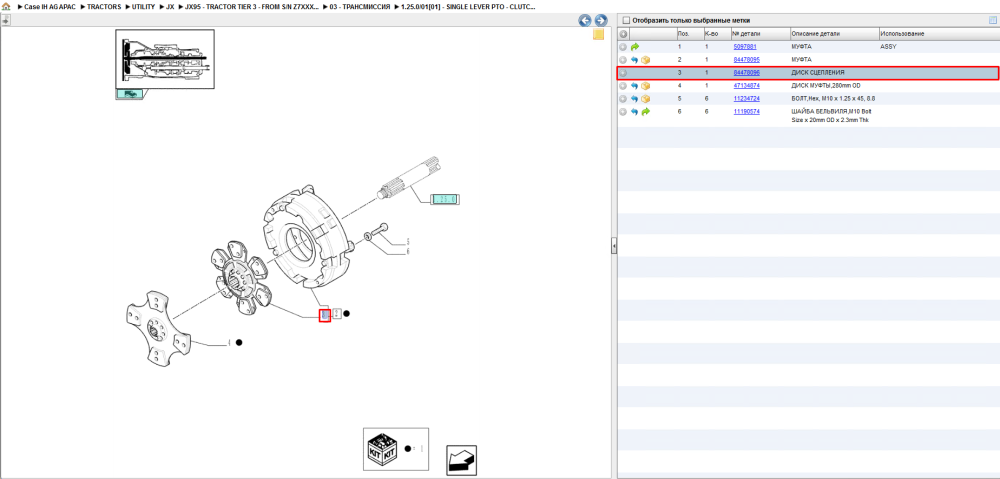Toggle selection circle for part 11190574
The image size is (1000, 479).
tap(623, 112)
